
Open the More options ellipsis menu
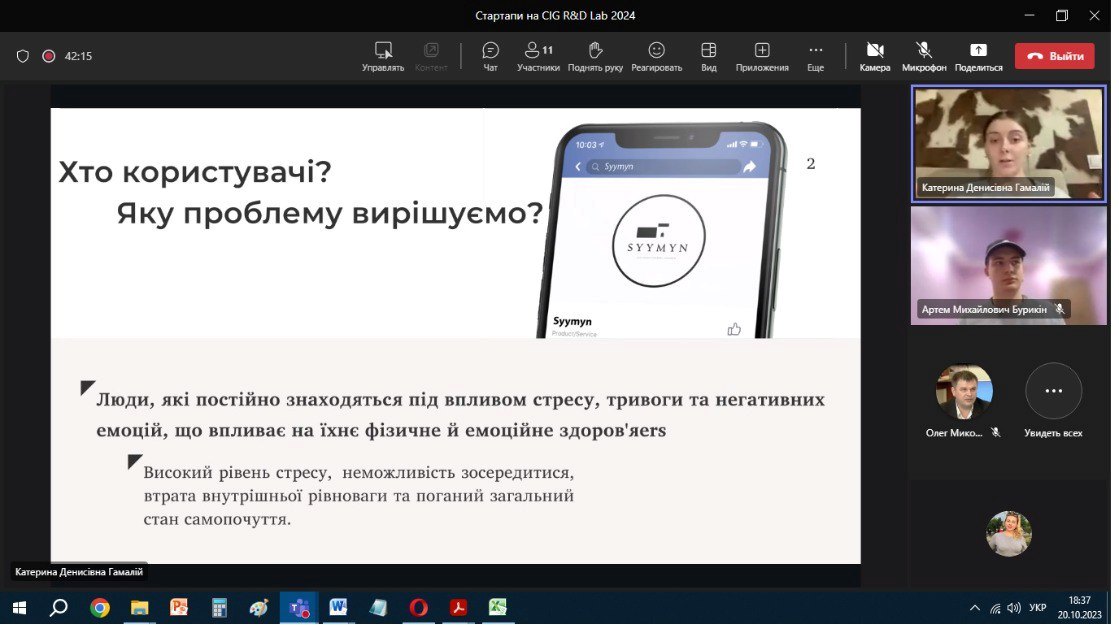click(815, 56)
